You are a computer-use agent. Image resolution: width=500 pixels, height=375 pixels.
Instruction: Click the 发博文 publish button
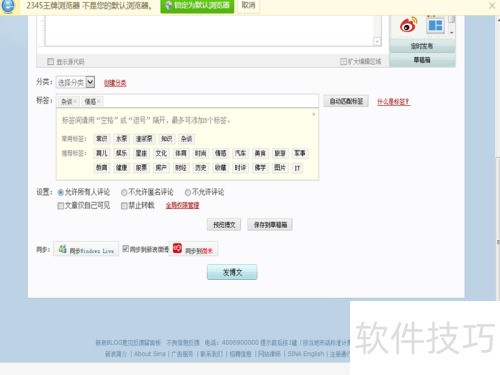click(232, 272)
